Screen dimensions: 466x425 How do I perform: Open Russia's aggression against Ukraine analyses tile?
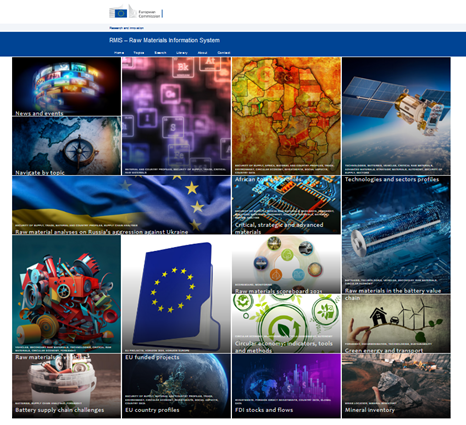(121, 205)
